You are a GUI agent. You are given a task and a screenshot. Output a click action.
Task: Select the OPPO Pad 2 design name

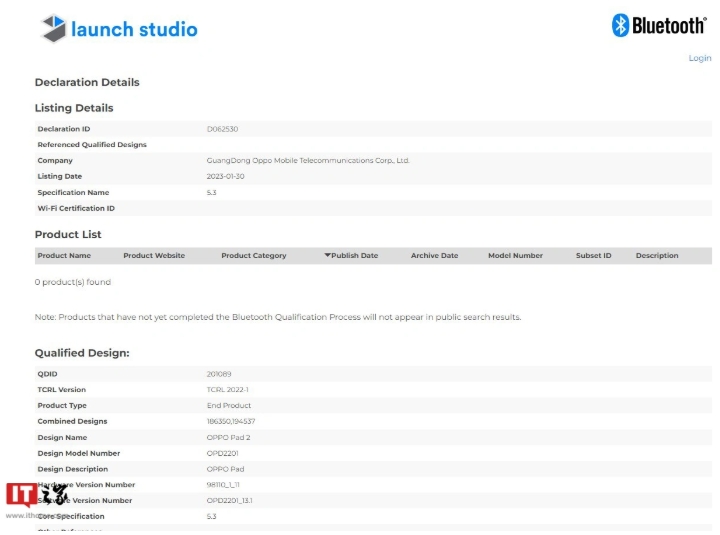226,438
